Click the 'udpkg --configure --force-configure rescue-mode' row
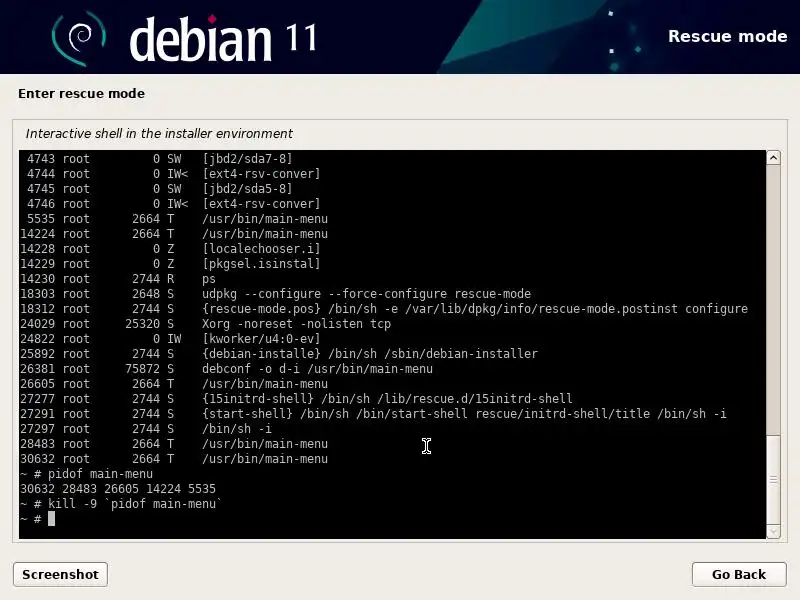Screen dimensions: 800x600 276,294
